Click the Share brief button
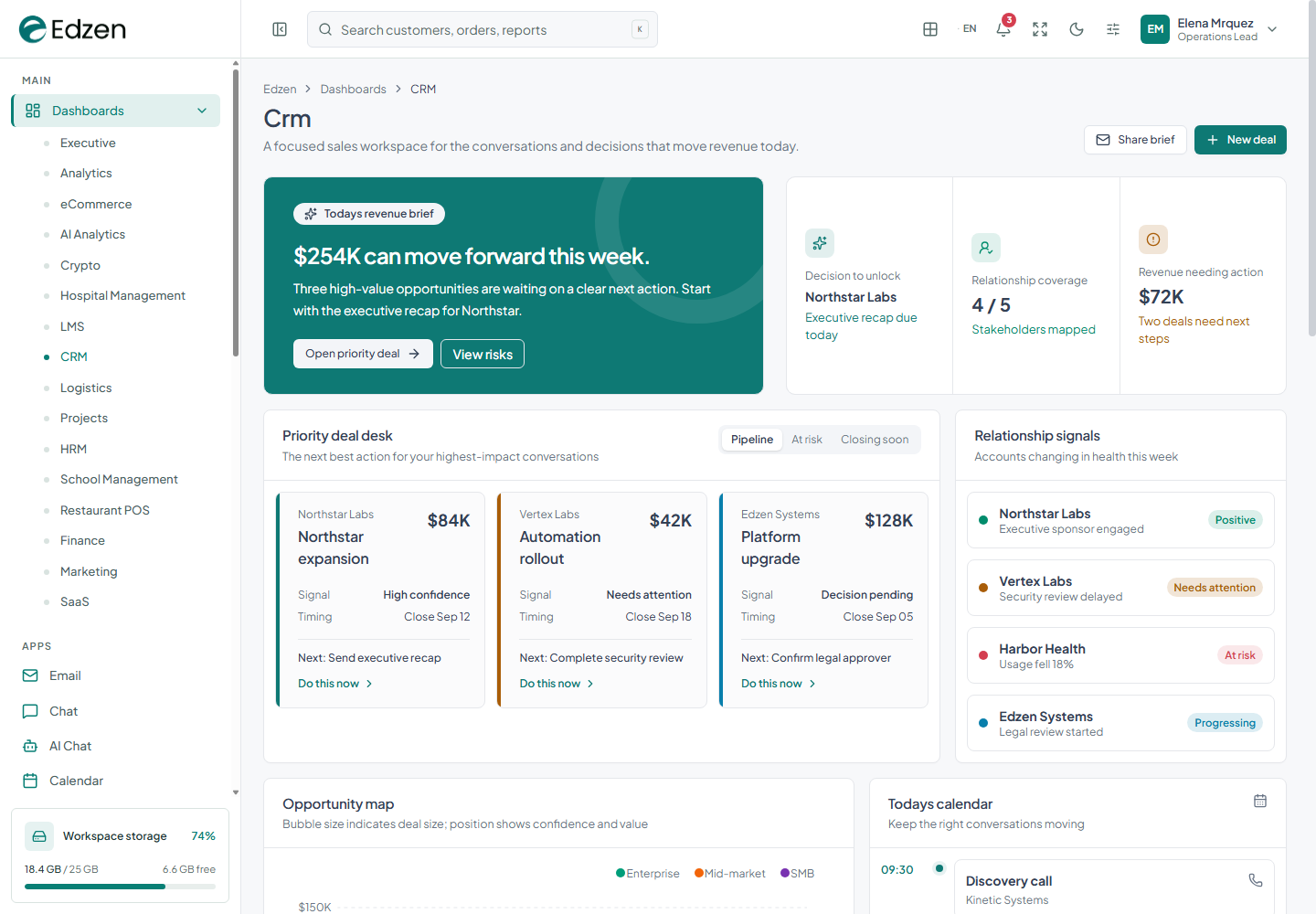Viewport: 1316px width, 914px height. coord(1135,140)
